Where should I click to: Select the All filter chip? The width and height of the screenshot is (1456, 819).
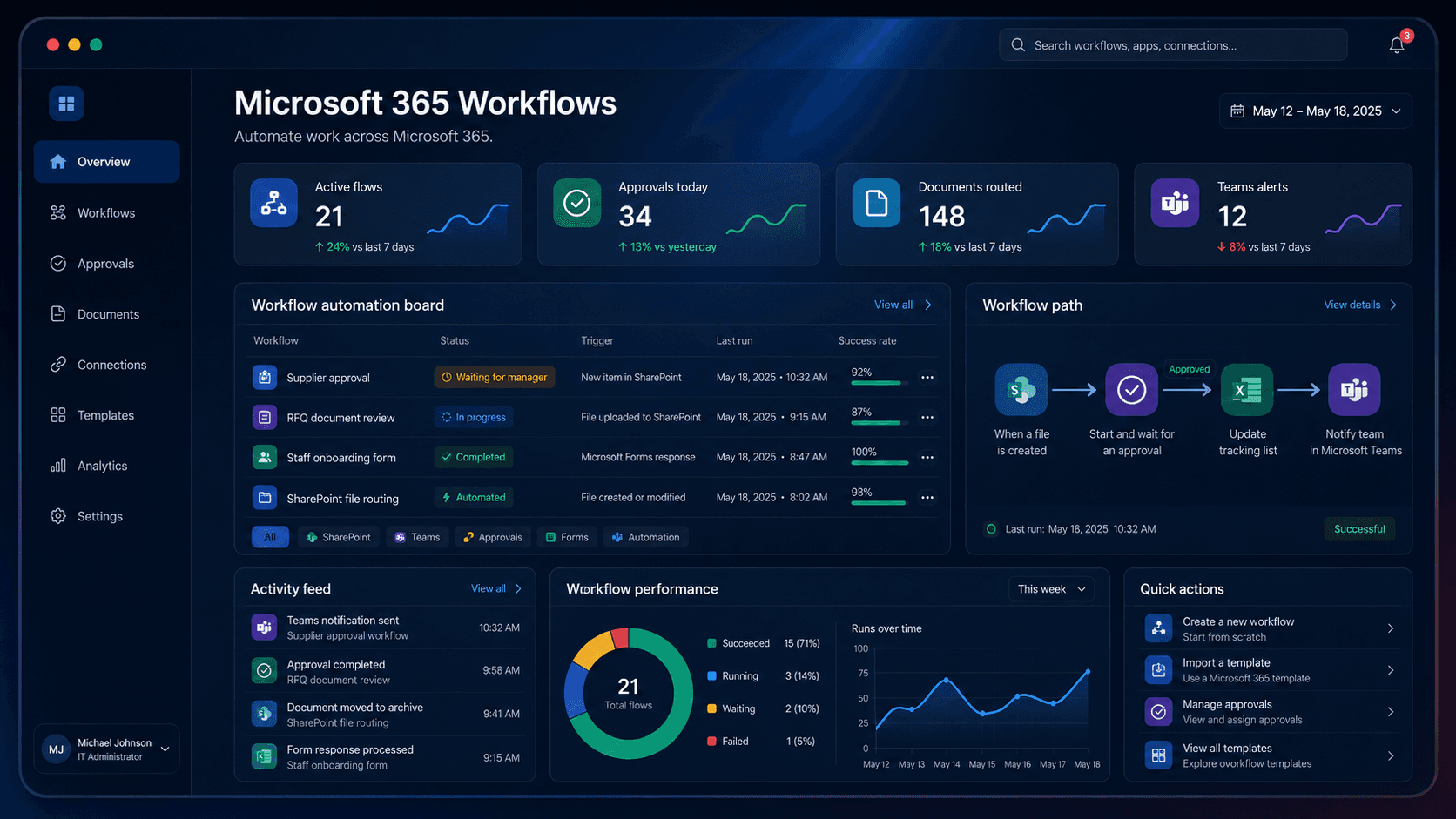click(x=270, y=537)
